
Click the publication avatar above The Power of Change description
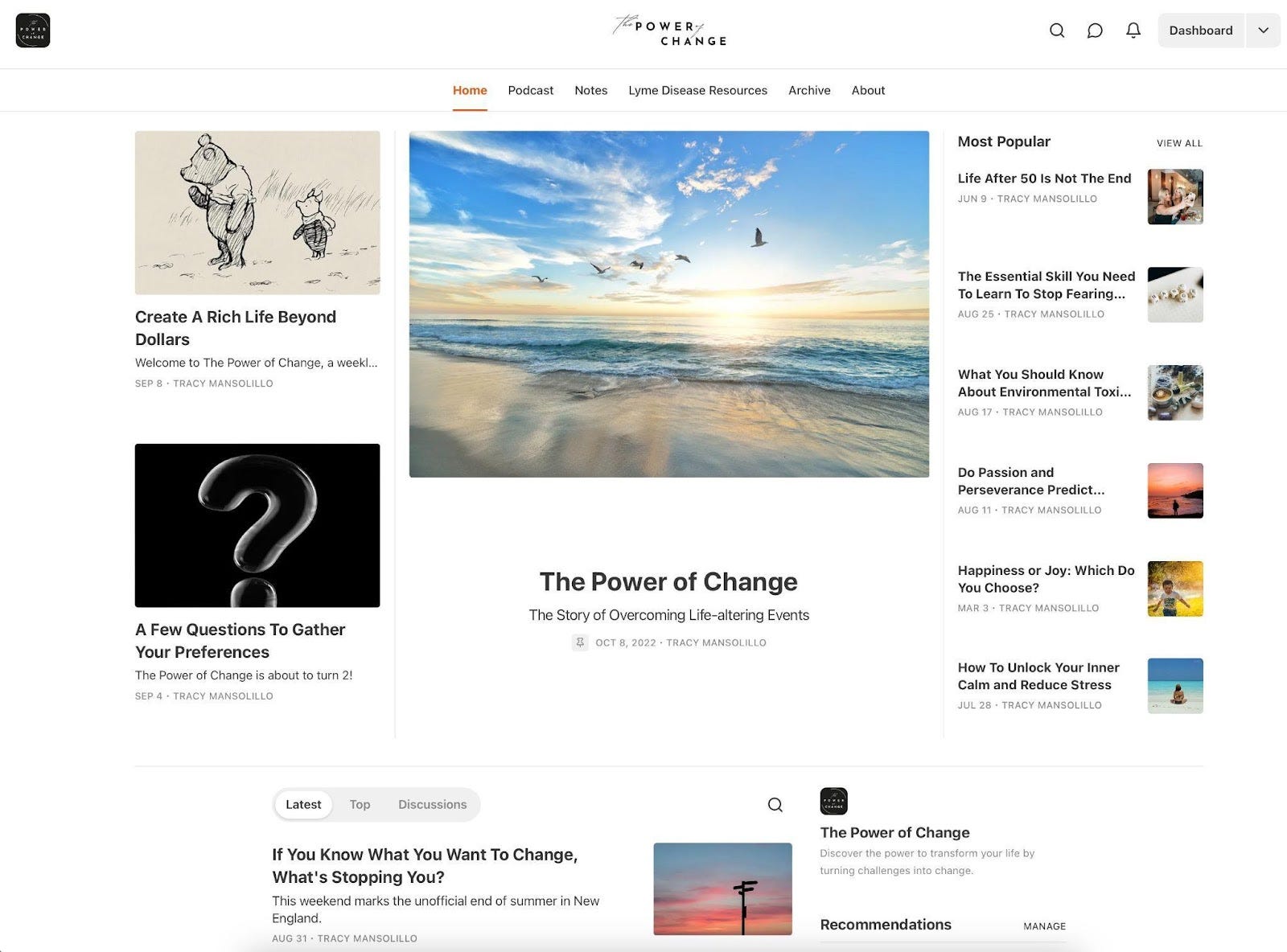[833, 802]
